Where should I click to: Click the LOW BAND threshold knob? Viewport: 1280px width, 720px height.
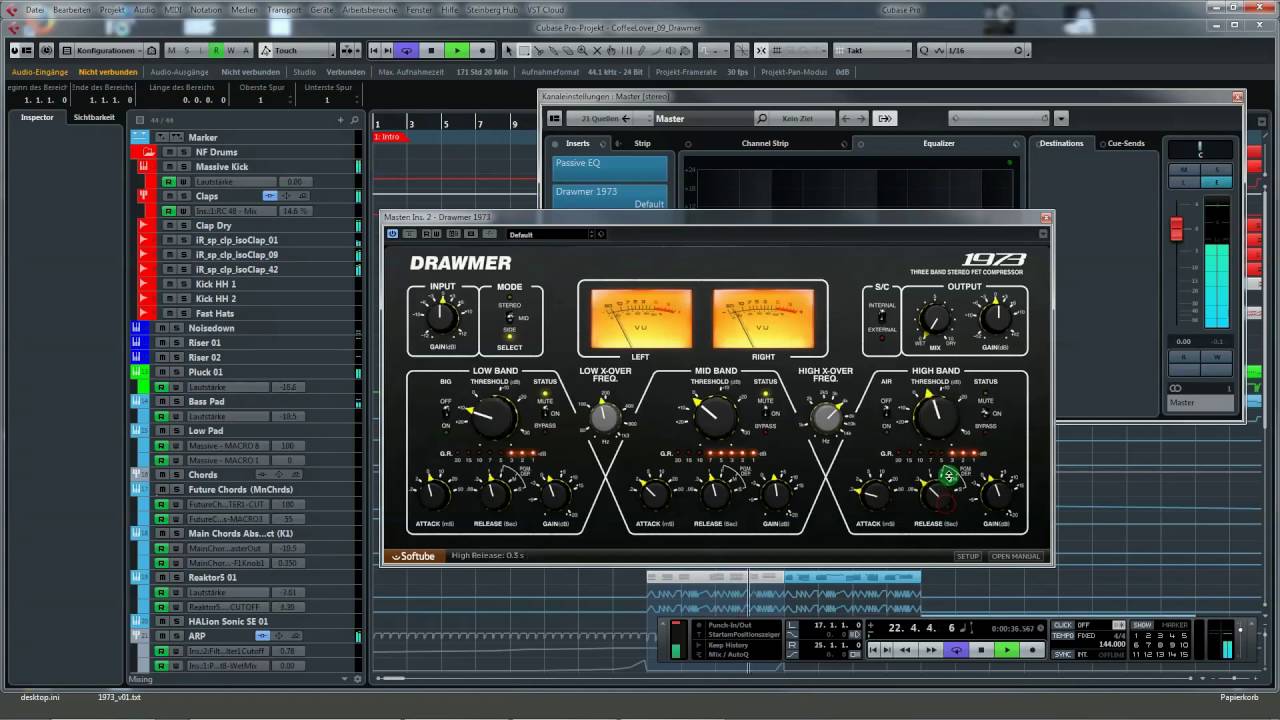click(x=493, y=416)
